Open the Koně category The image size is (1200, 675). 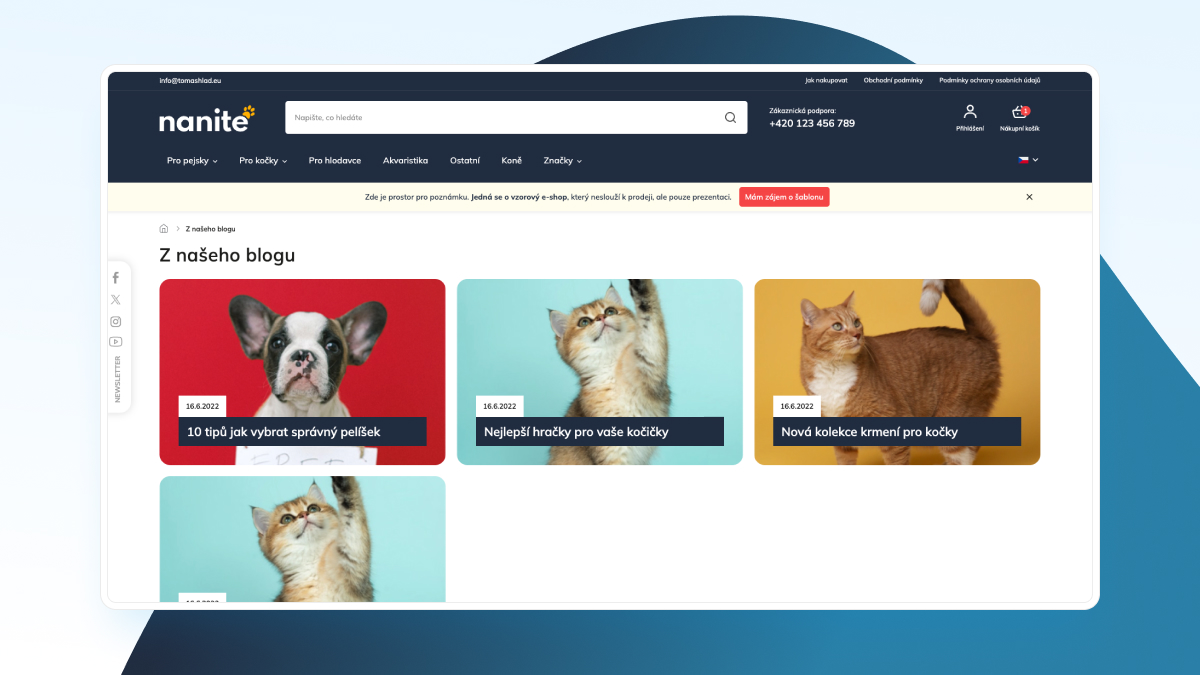click(511, 160)
